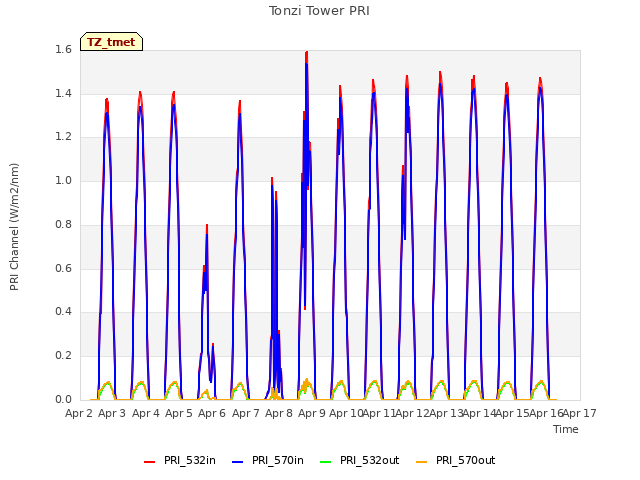This screenshot has width=640, height=480.
Task: Click the TZ_tmet annotation label
Action: click(x=111, y=42)
